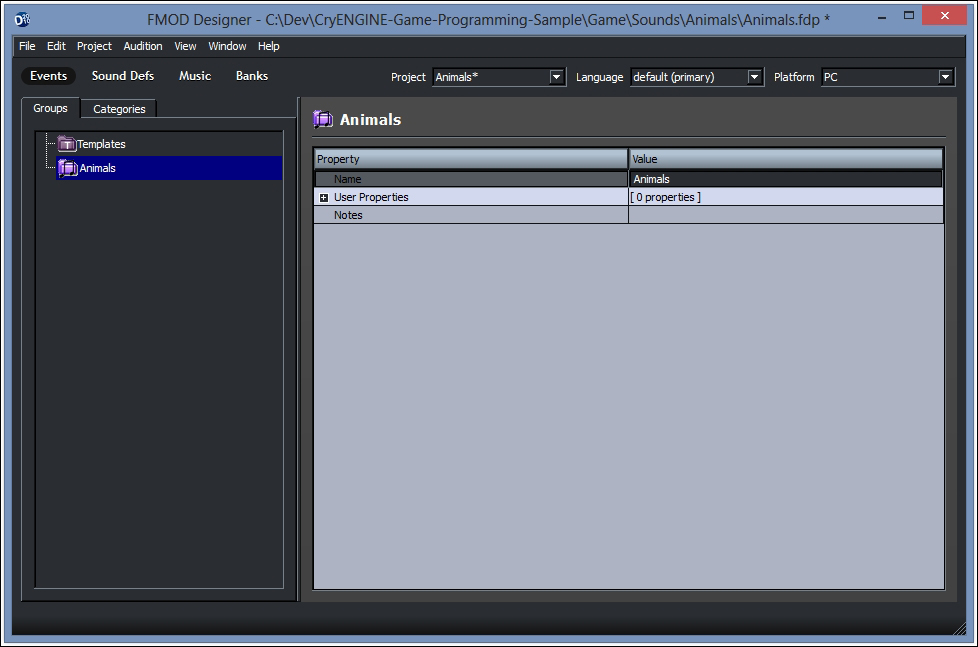Select the Categories tab
This screenshot has height=647, width=978.
point(119,109)
